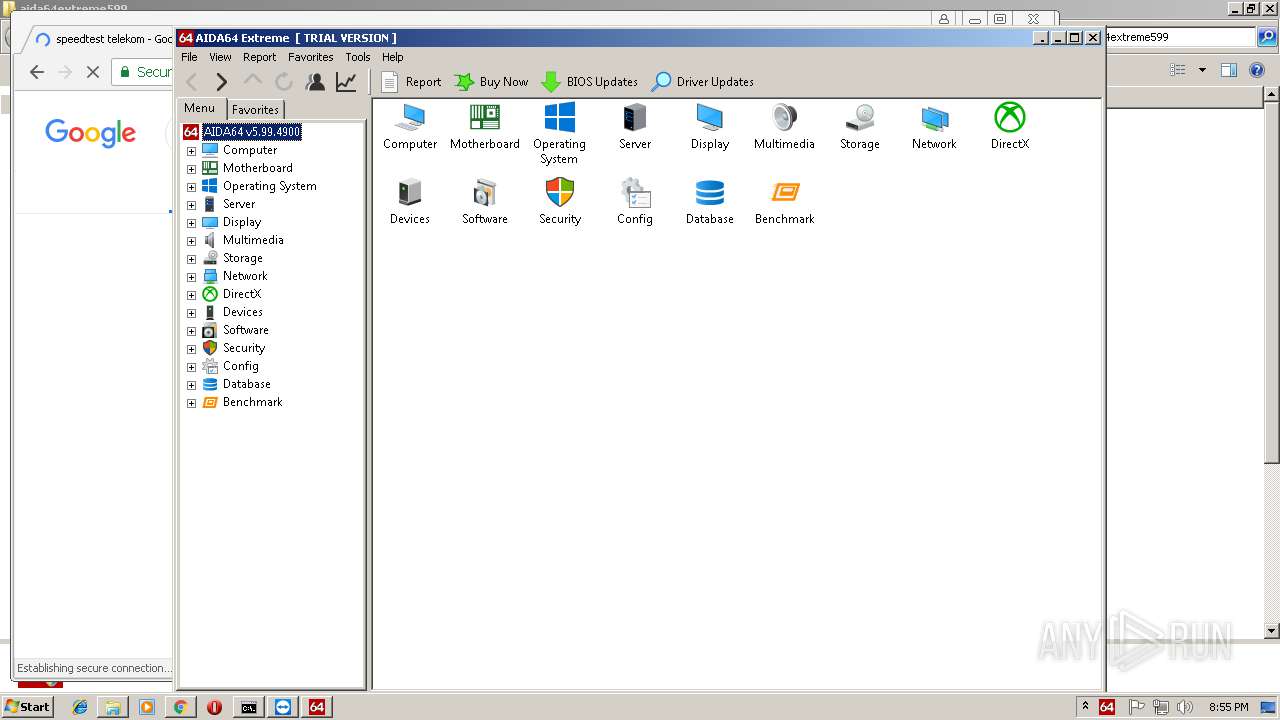Open the Display icon in main pane
1280x720 pixels.
click(710, 118)
